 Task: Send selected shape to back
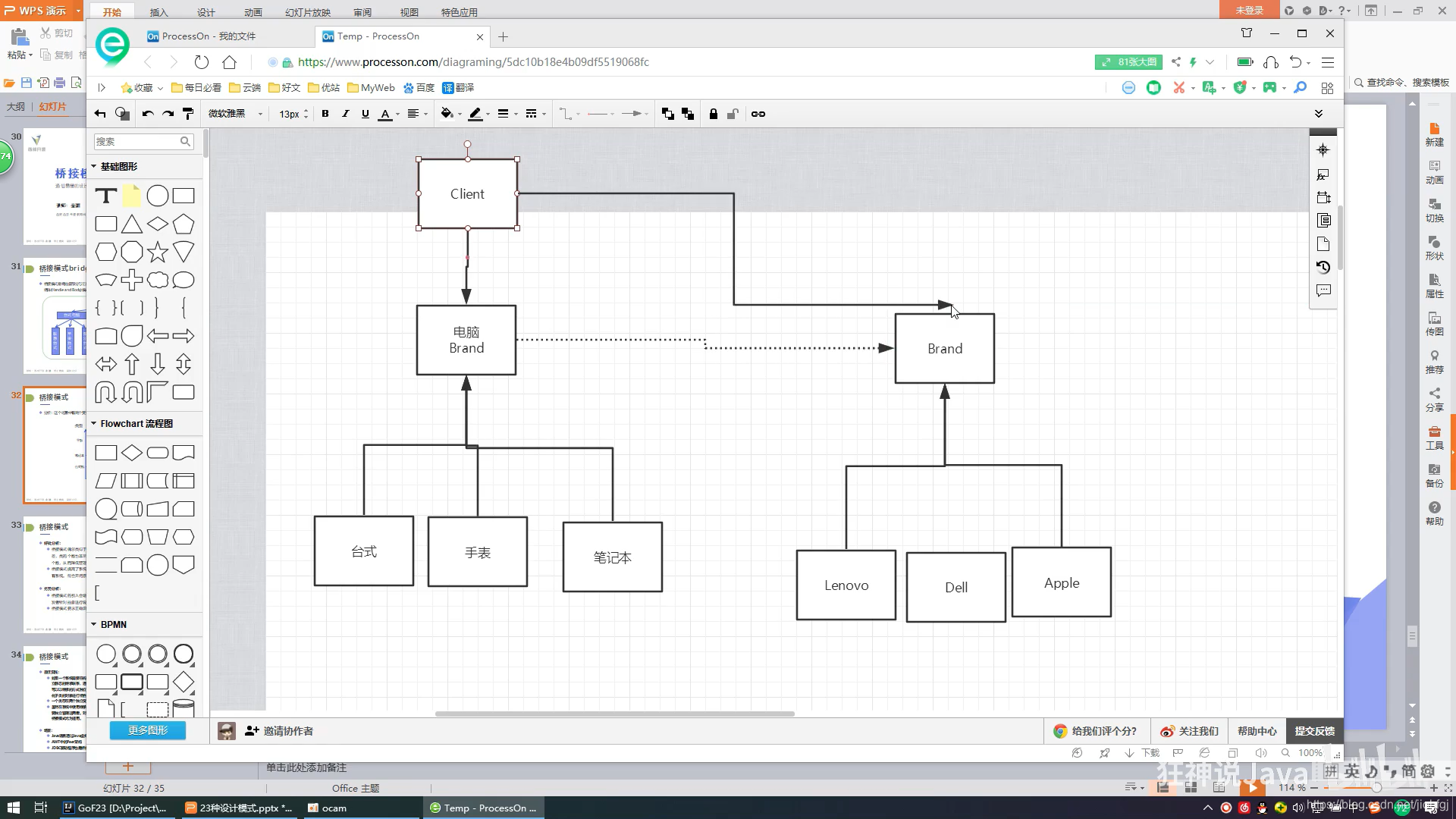pos(688,114)
